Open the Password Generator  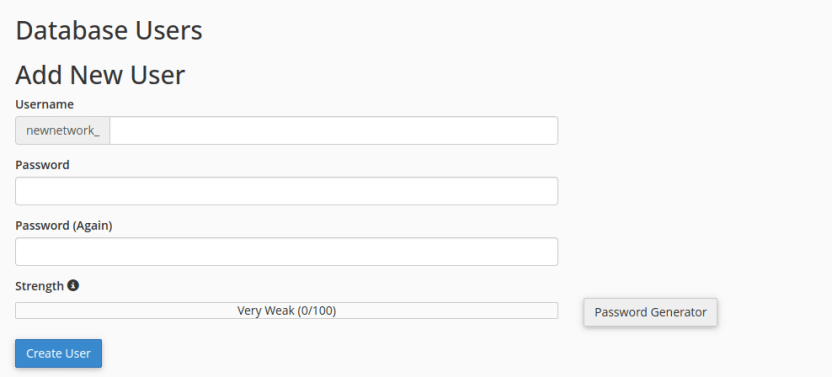point(651,312)
